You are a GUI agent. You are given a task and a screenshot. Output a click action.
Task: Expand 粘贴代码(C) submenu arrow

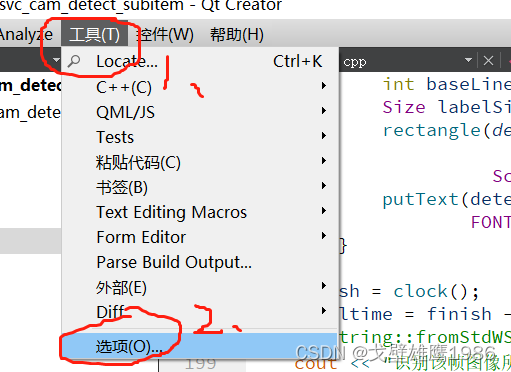coord(324,161)
